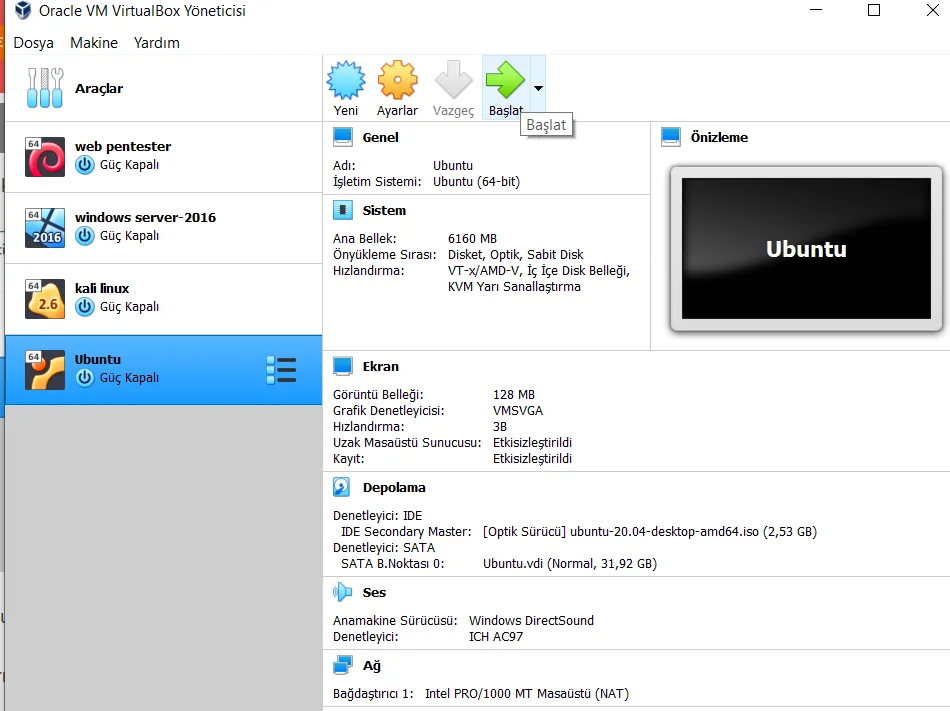Open the Genel settings heading link
Image resolution: width=950 pixels, height=711 pixels.
click(380, 137)
